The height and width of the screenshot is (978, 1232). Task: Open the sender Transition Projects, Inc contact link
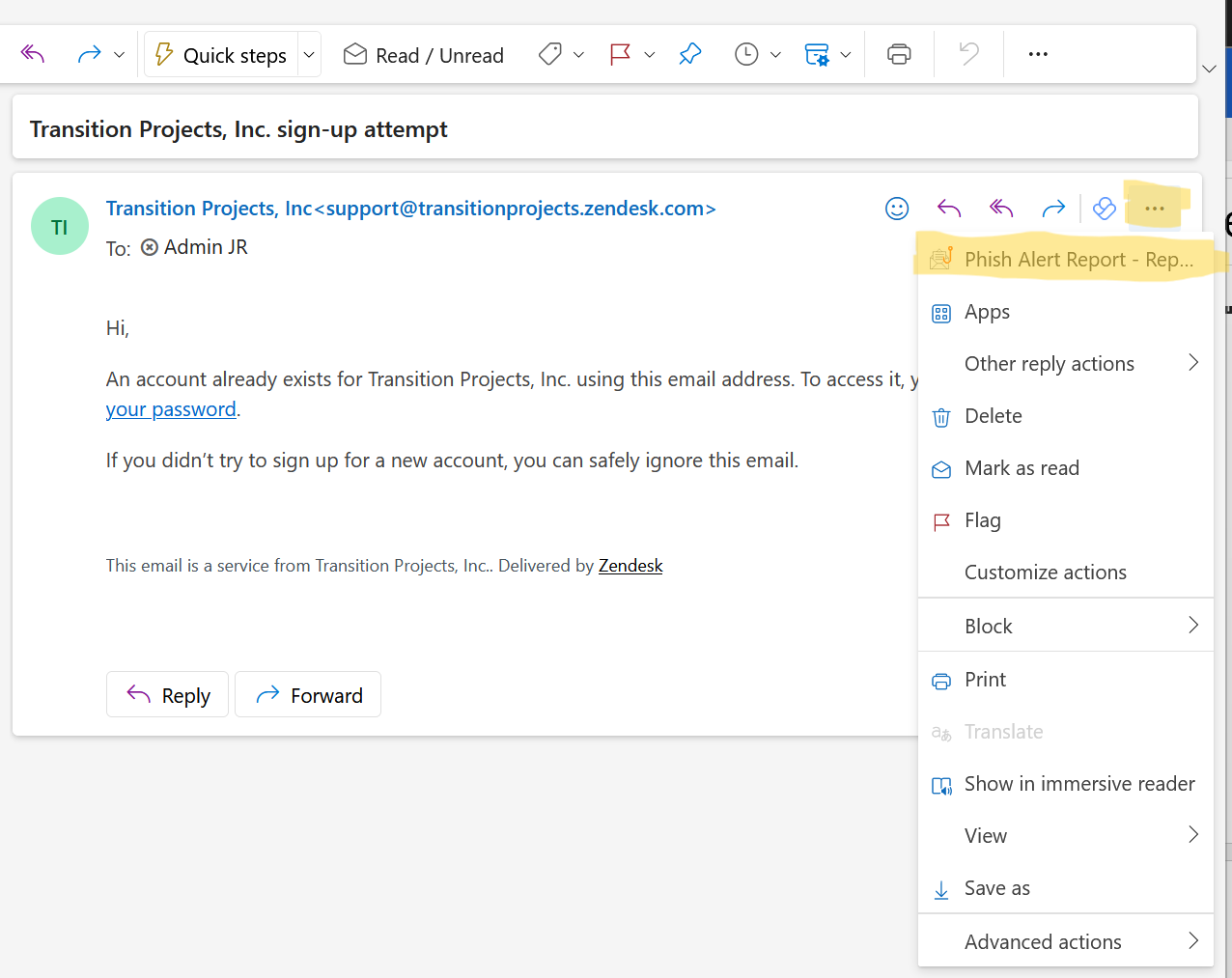(x=410, y=209)
